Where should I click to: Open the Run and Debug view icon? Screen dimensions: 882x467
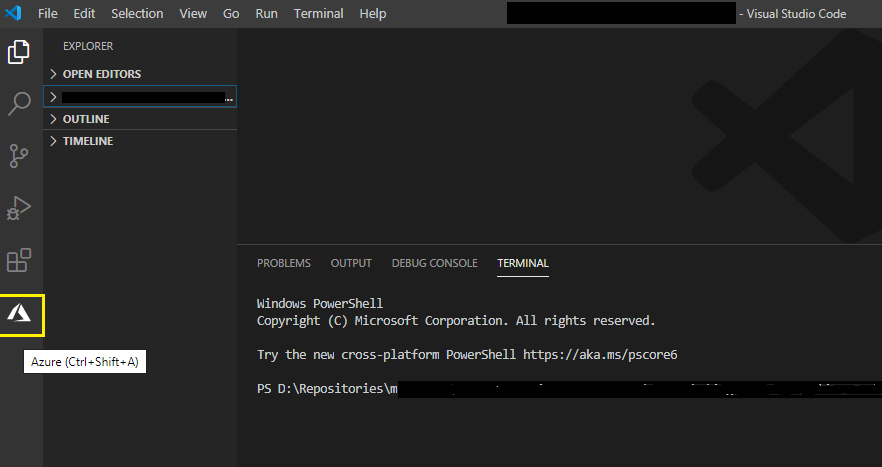(19, 208)
